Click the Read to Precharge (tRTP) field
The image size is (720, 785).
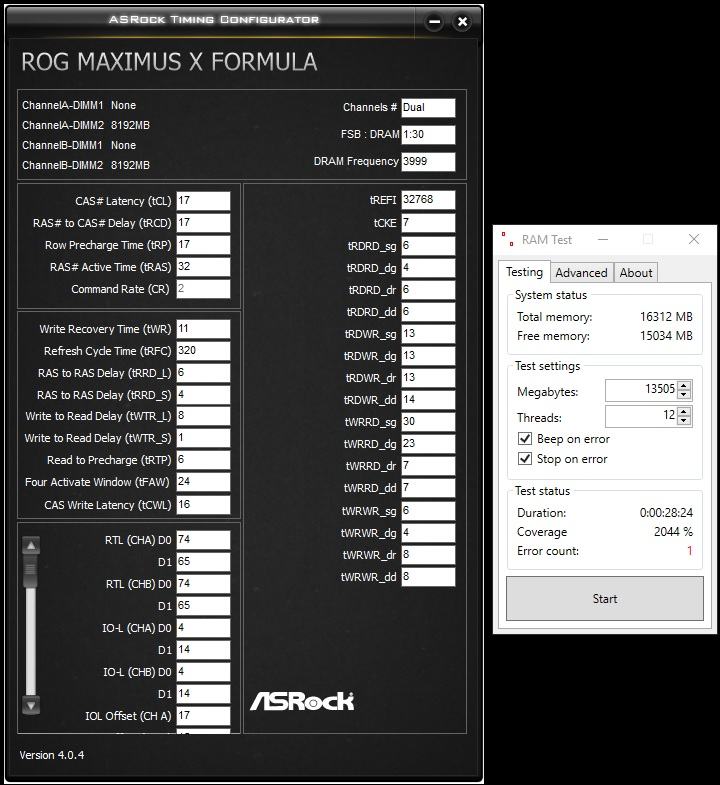click(203, 460)
